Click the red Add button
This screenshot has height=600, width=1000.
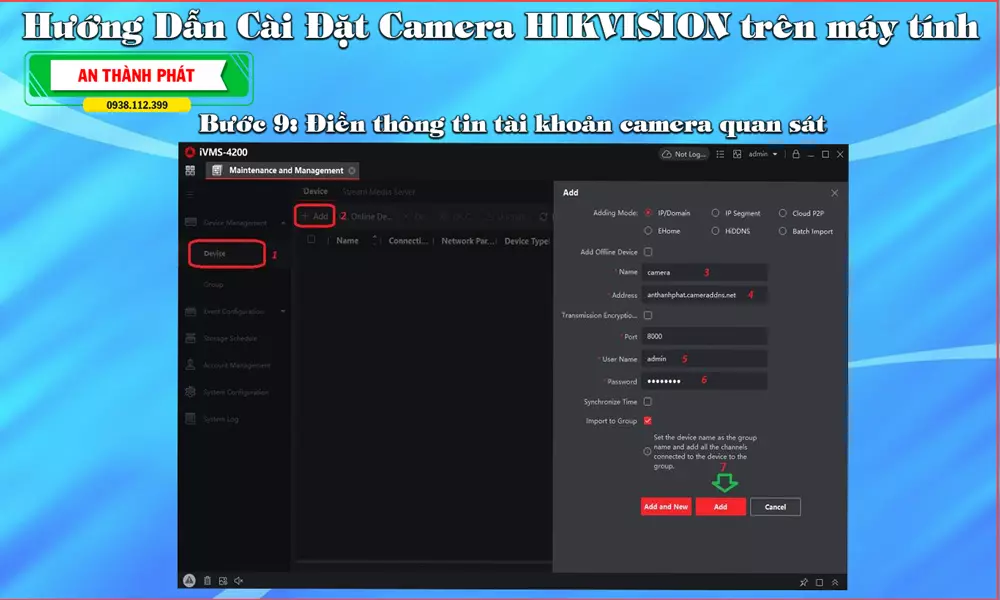click(x=721, y=507)
